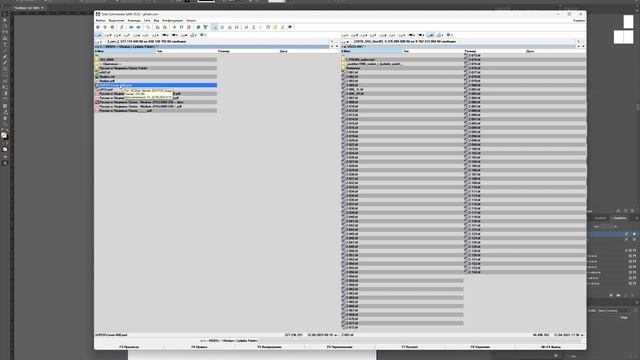This screenshot has height=360, width=640.
Task: Sort left panel by Размер column header
Action: pyautogui.click(x=248, y=51)
